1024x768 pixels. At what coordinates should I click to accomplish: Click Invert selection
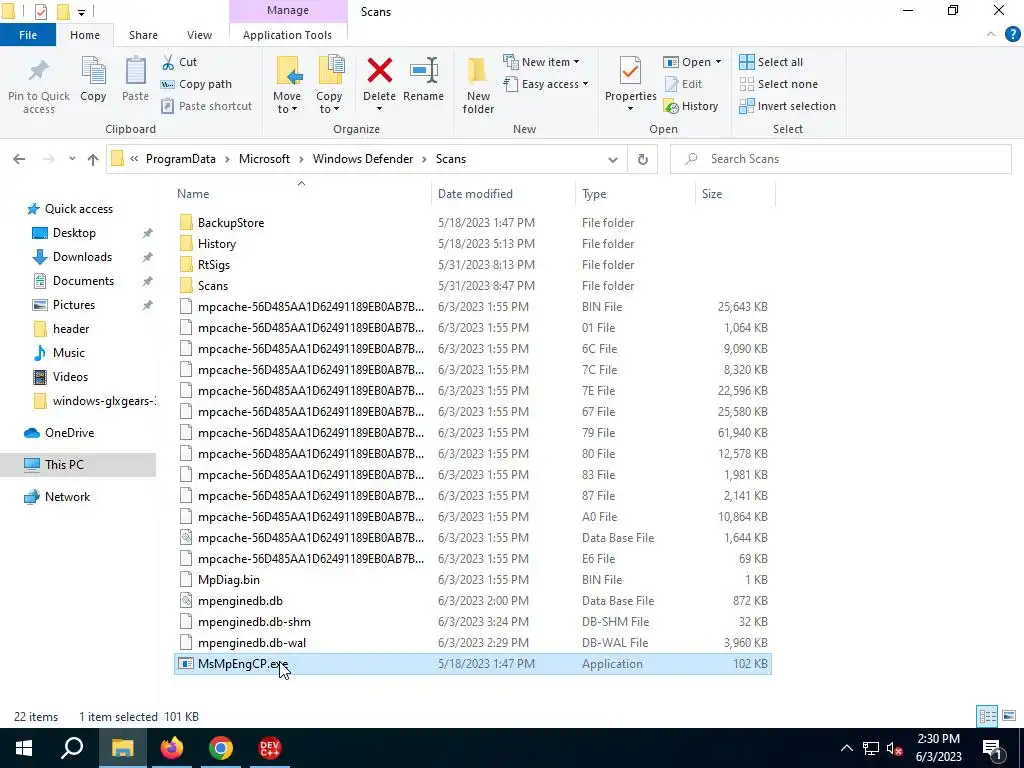click(x=788, y=106)
